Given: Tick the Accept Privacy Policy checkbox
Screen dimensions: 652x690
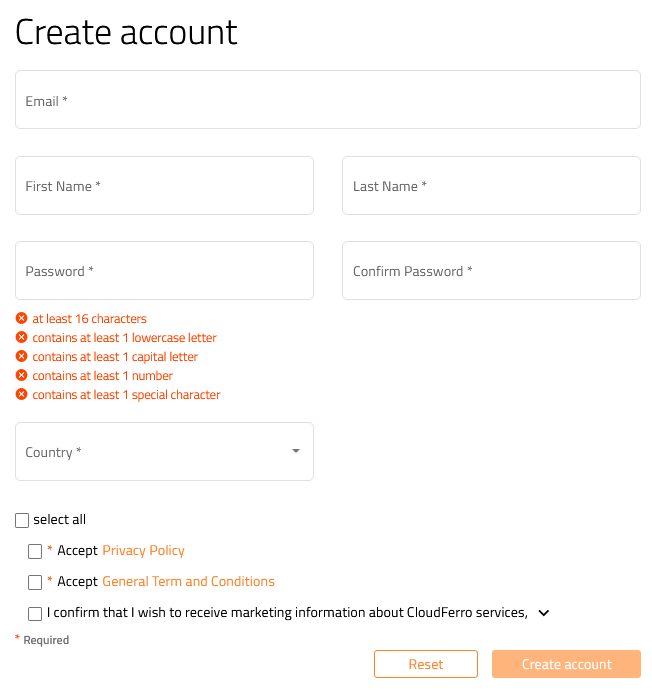Looking at the screenshot, I should click(x=35, y=551).
